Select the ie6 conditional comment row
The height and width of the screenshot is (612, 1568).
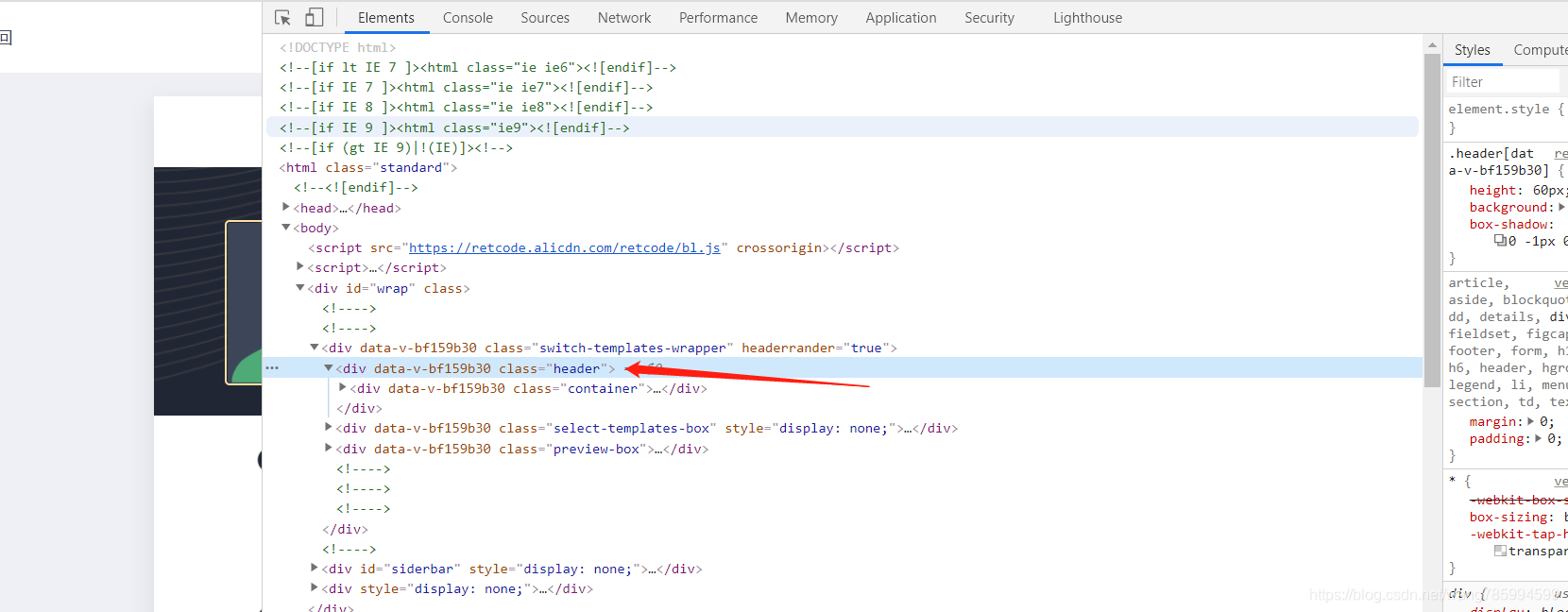tap(478, 67)
